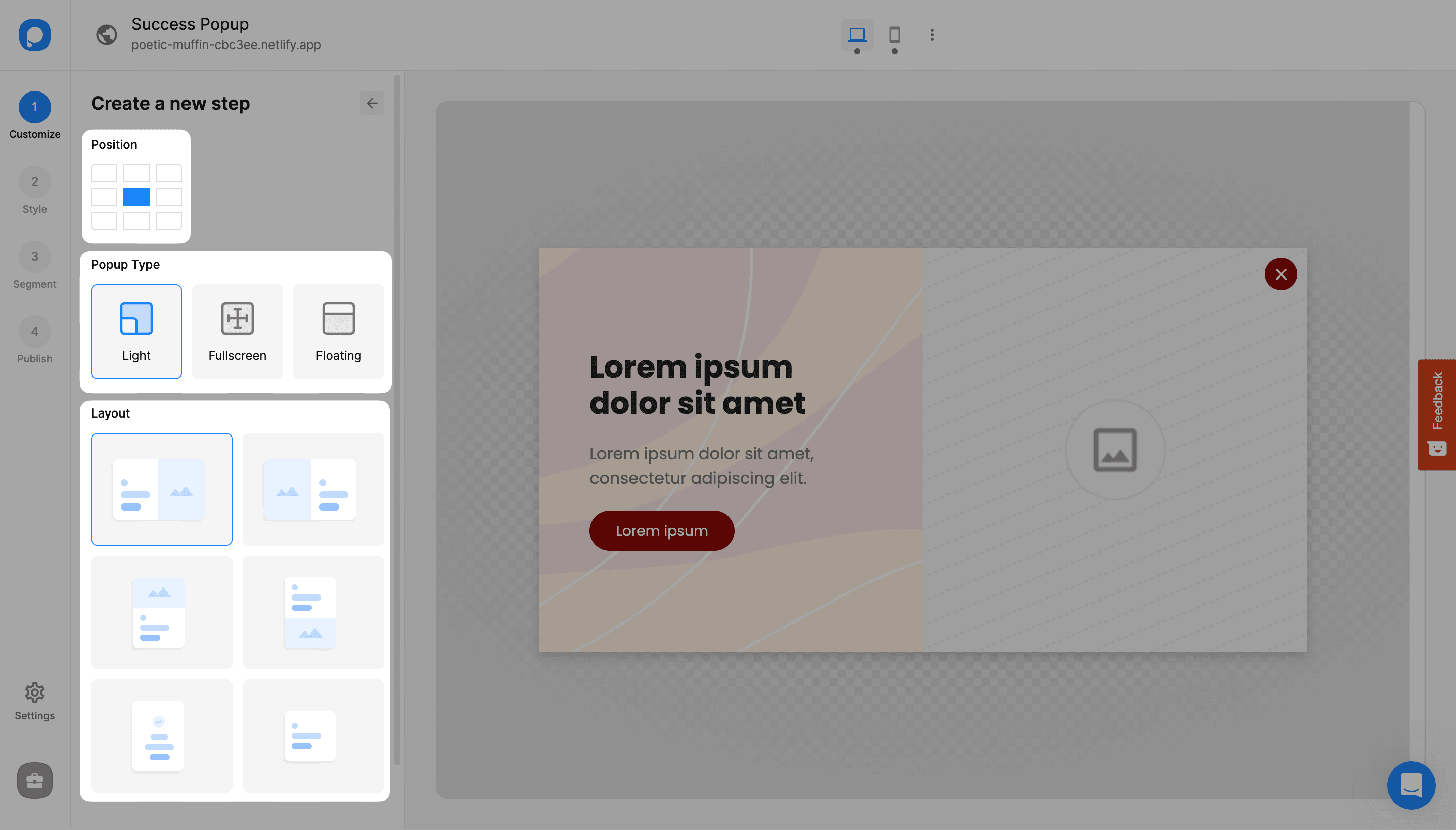Select top-left position in grid
Screen dimensions: 1456x830
tap(104, 172)
